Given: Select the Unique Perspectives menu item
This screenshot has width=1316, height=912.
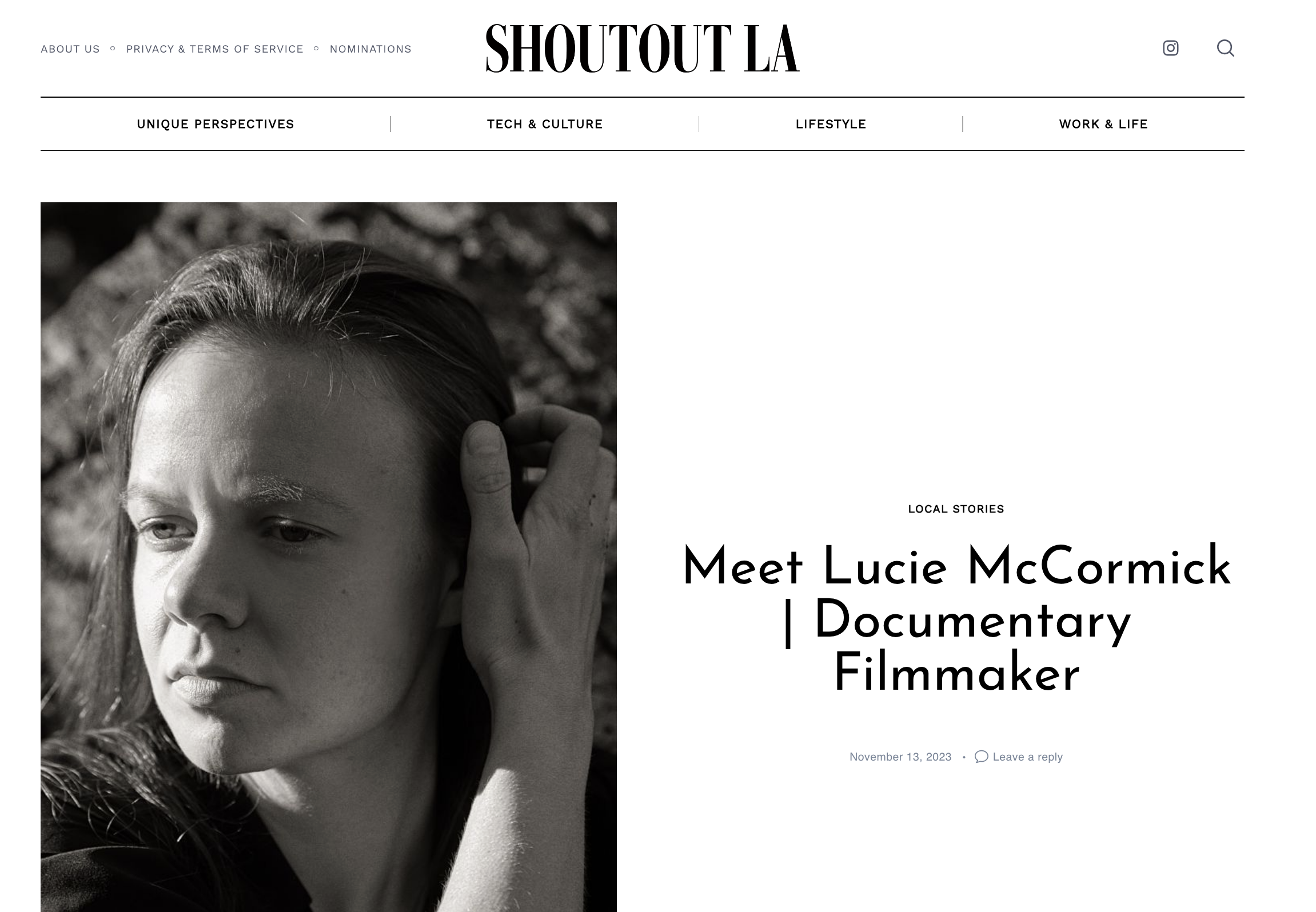Looking at the screenshot, I should coord(216,124).
